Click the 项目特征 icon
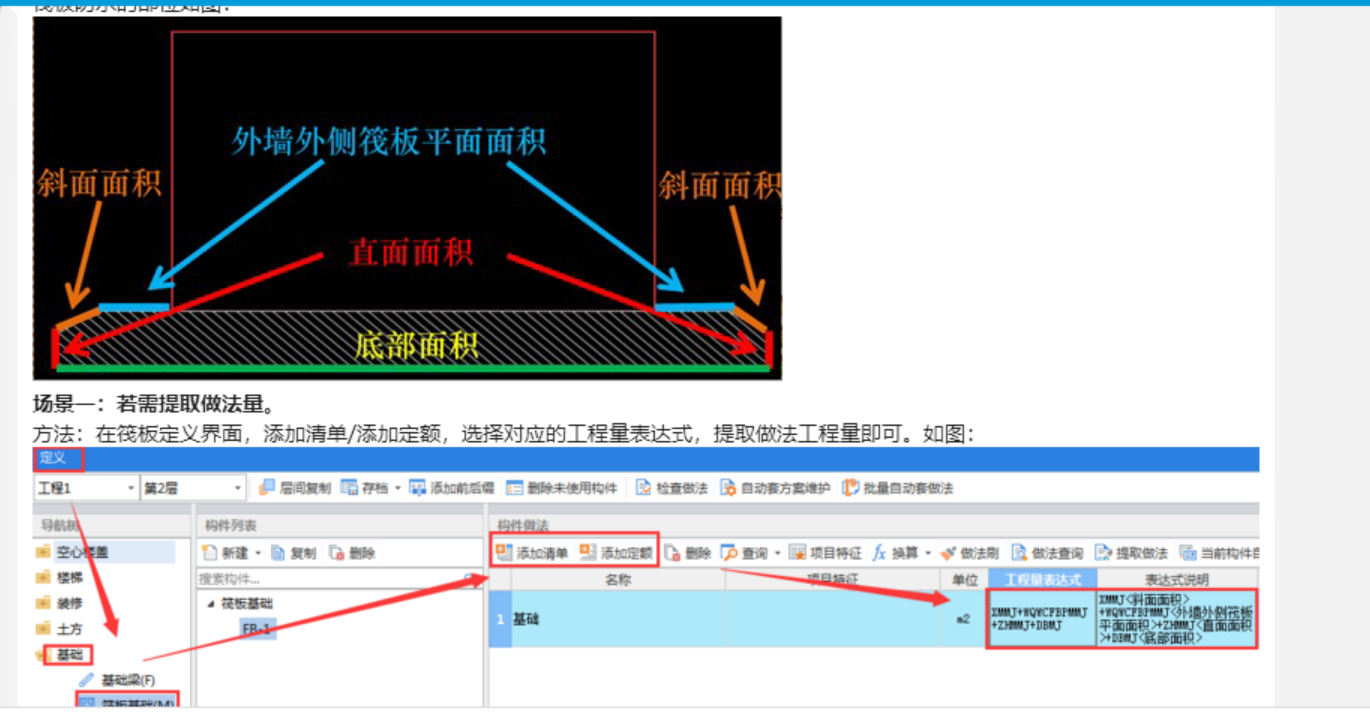 pos(797,552)
